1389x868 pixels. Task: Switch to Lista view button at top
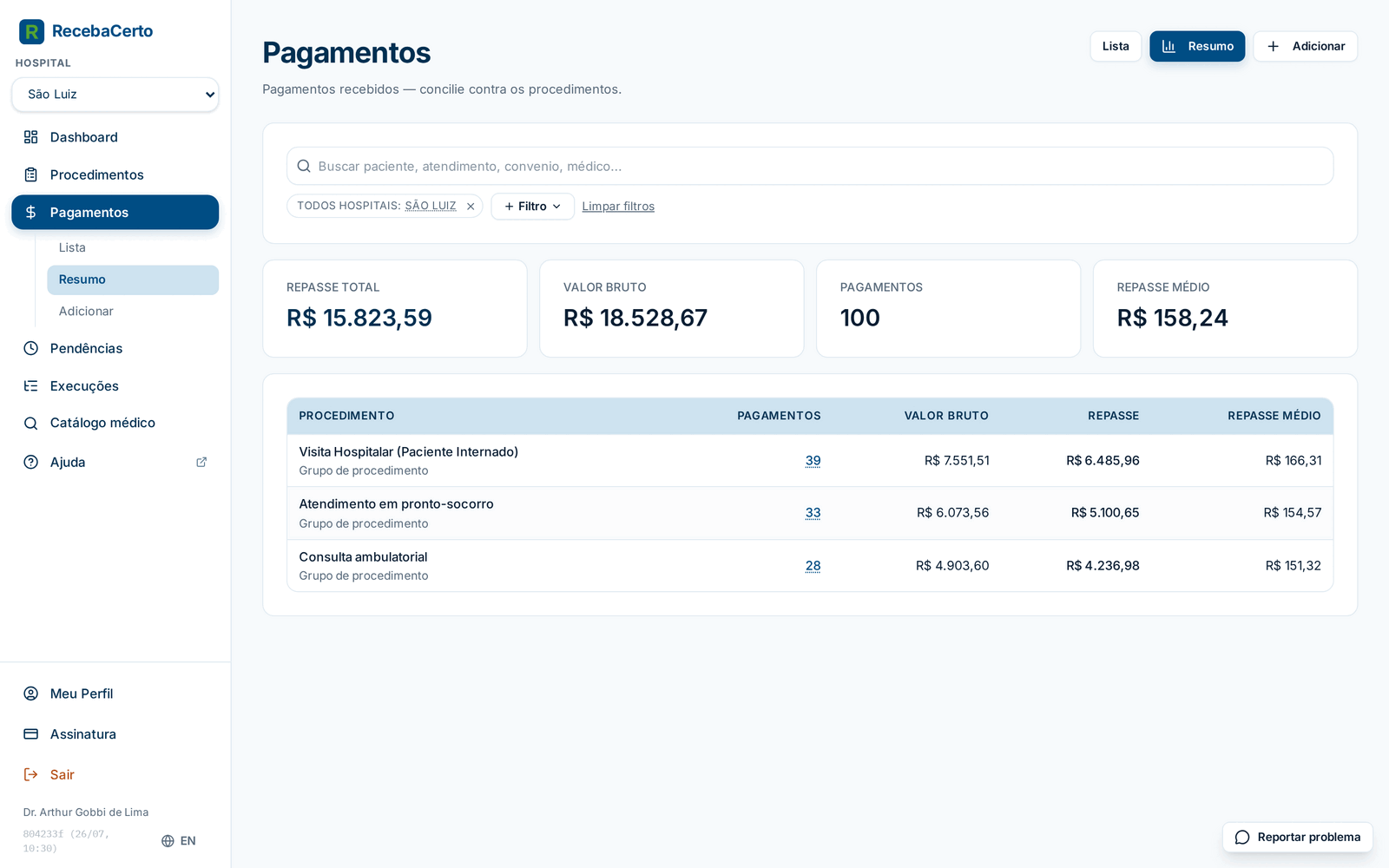tap(1116, 46)
